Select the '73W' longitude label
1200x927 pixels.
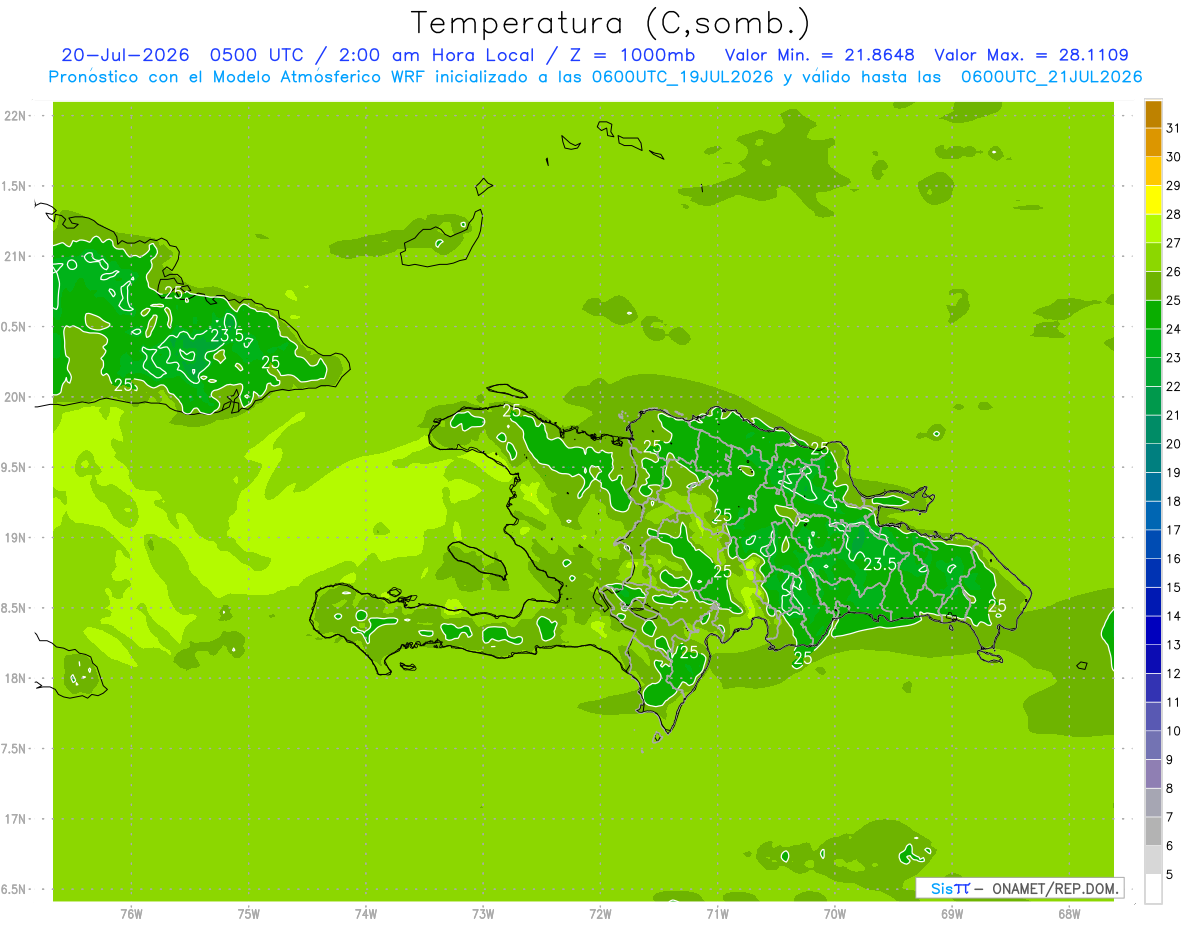[x=483, y=914]
